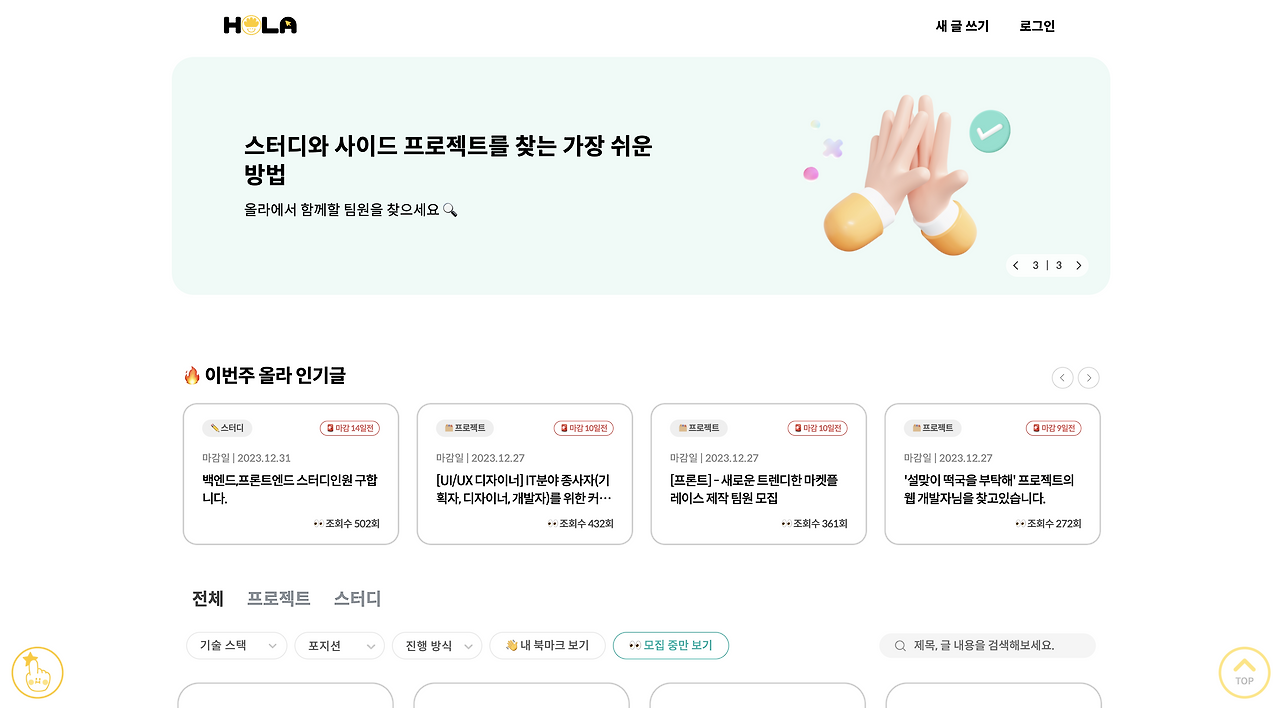
Task: Switch to the 프로젝트 tab
Action: tap(279, 598)
